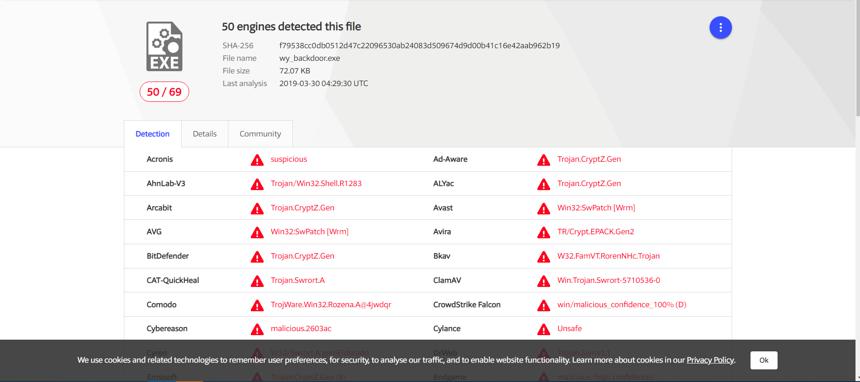Viewport: 860px width, 382px height.
Task: Open the Privacy Policy link
Action: click(710, 360)
